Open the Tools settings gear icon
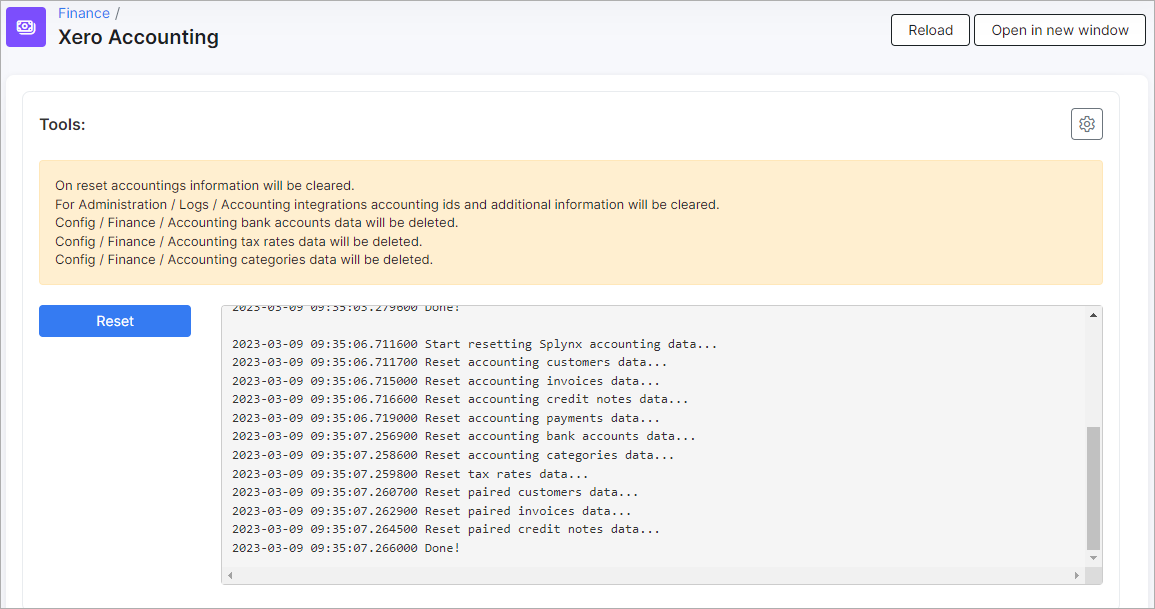Image resolution: width=1155 pixels, height=609 pixels. pos(1086,124)
